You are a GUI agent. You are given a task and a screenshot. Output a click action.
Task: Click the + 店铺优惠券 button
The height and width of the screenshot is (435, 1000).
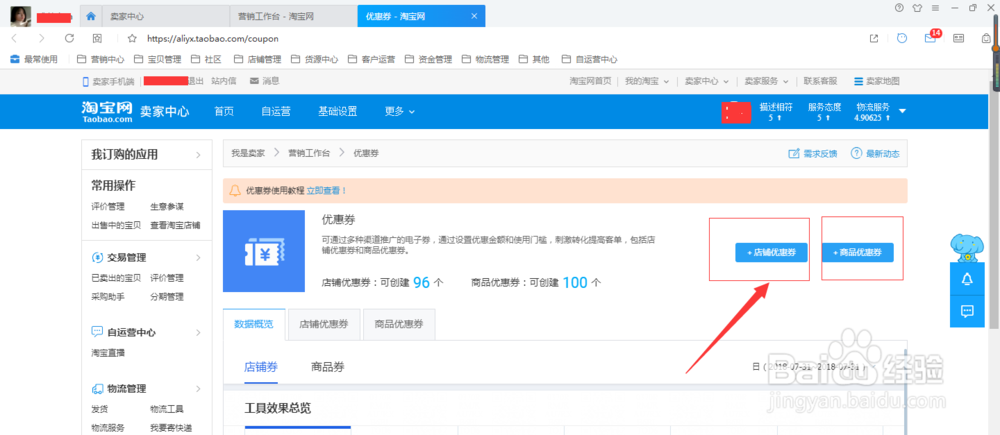771,253
